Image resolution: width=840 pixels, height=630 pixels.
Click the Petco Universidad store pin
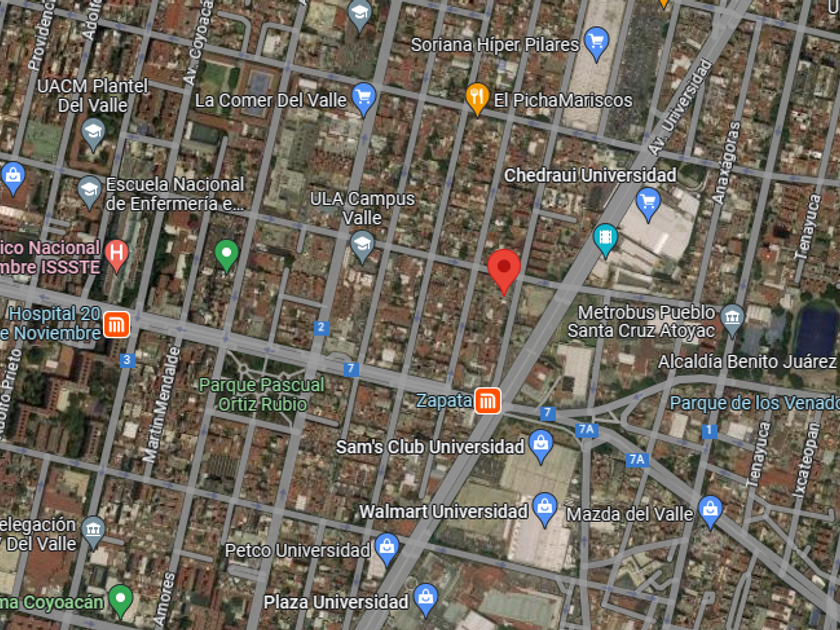point(387,549)
